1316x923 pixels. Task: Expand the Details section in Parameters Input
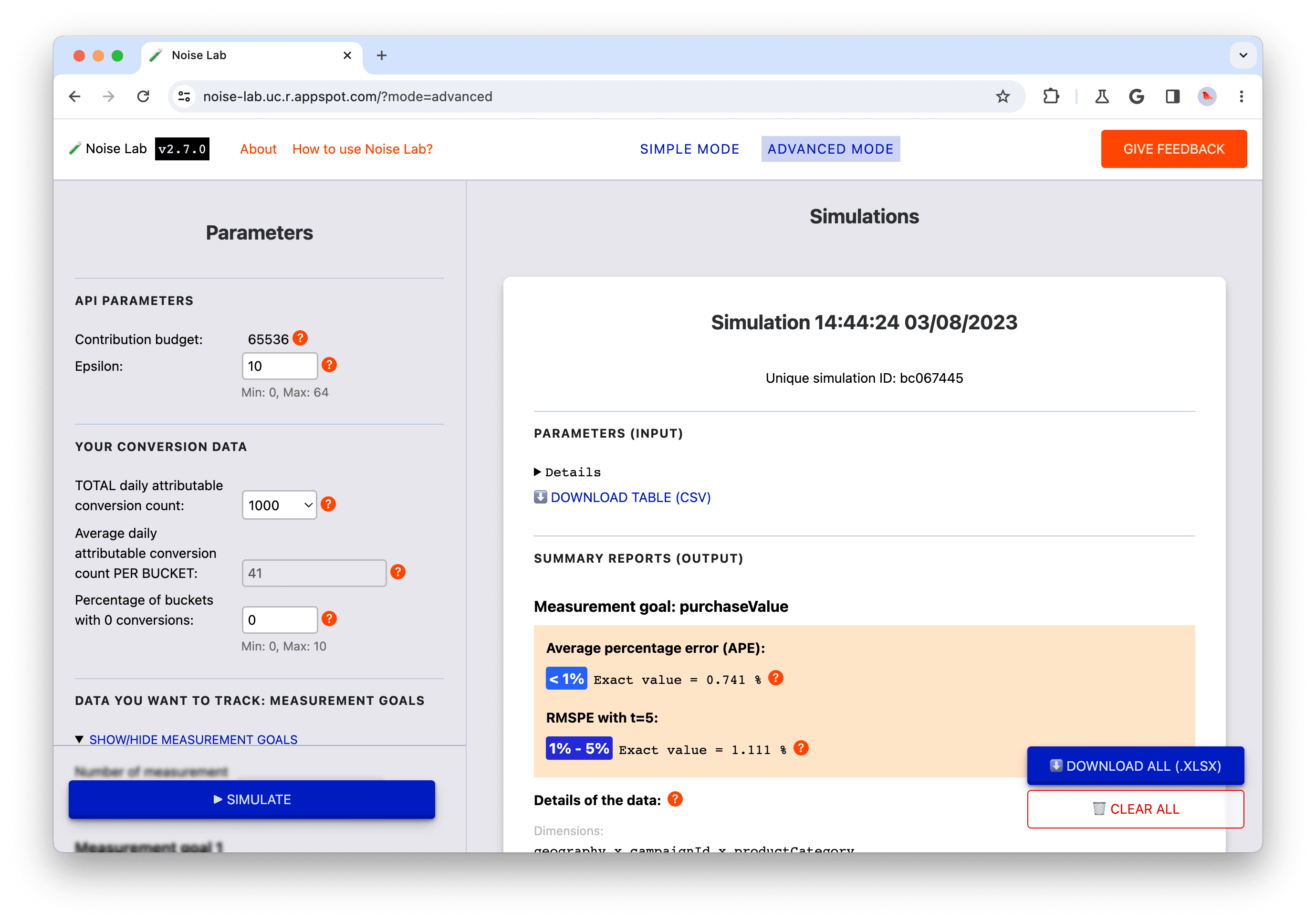coord(565,471)
